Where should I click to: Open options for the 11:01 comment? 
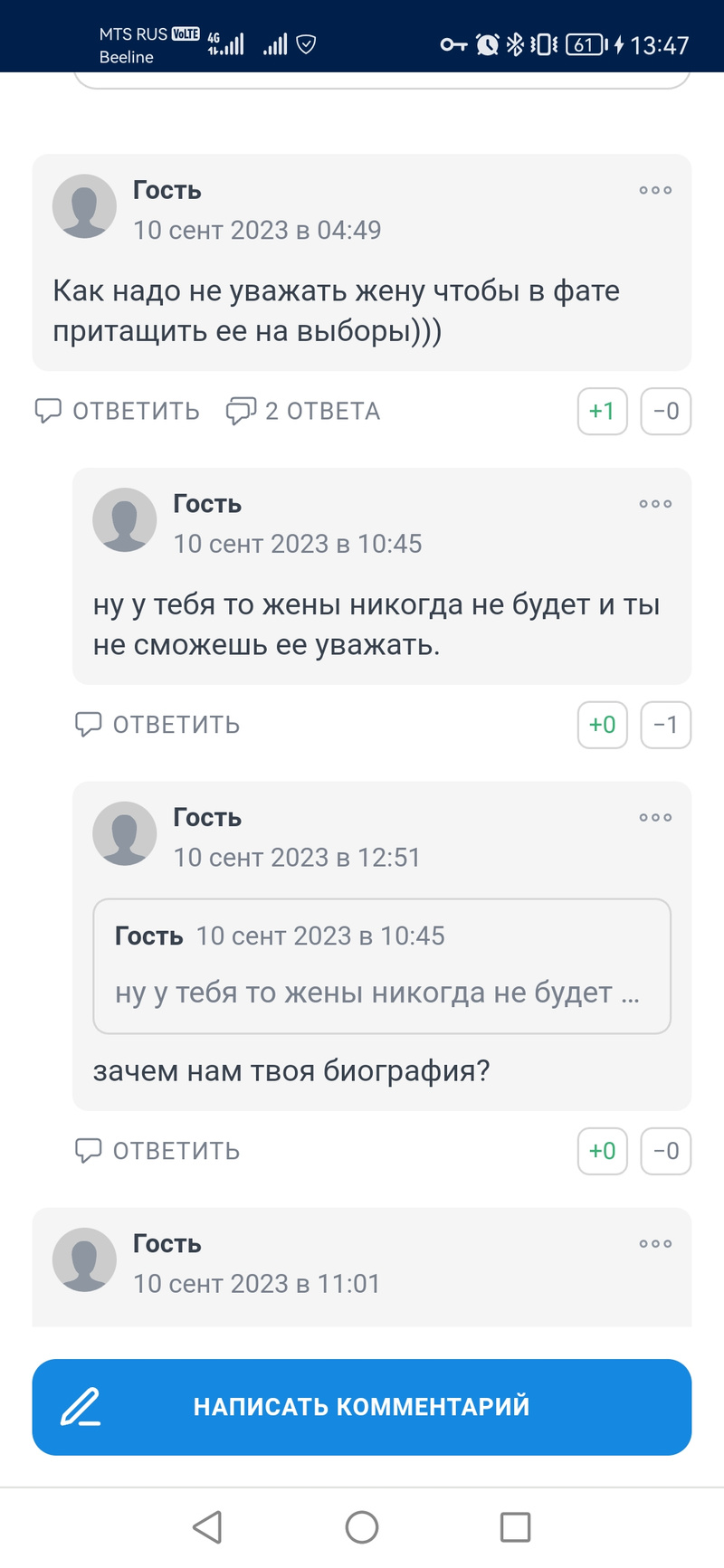pyautogui.click(x=655, y=1244)
